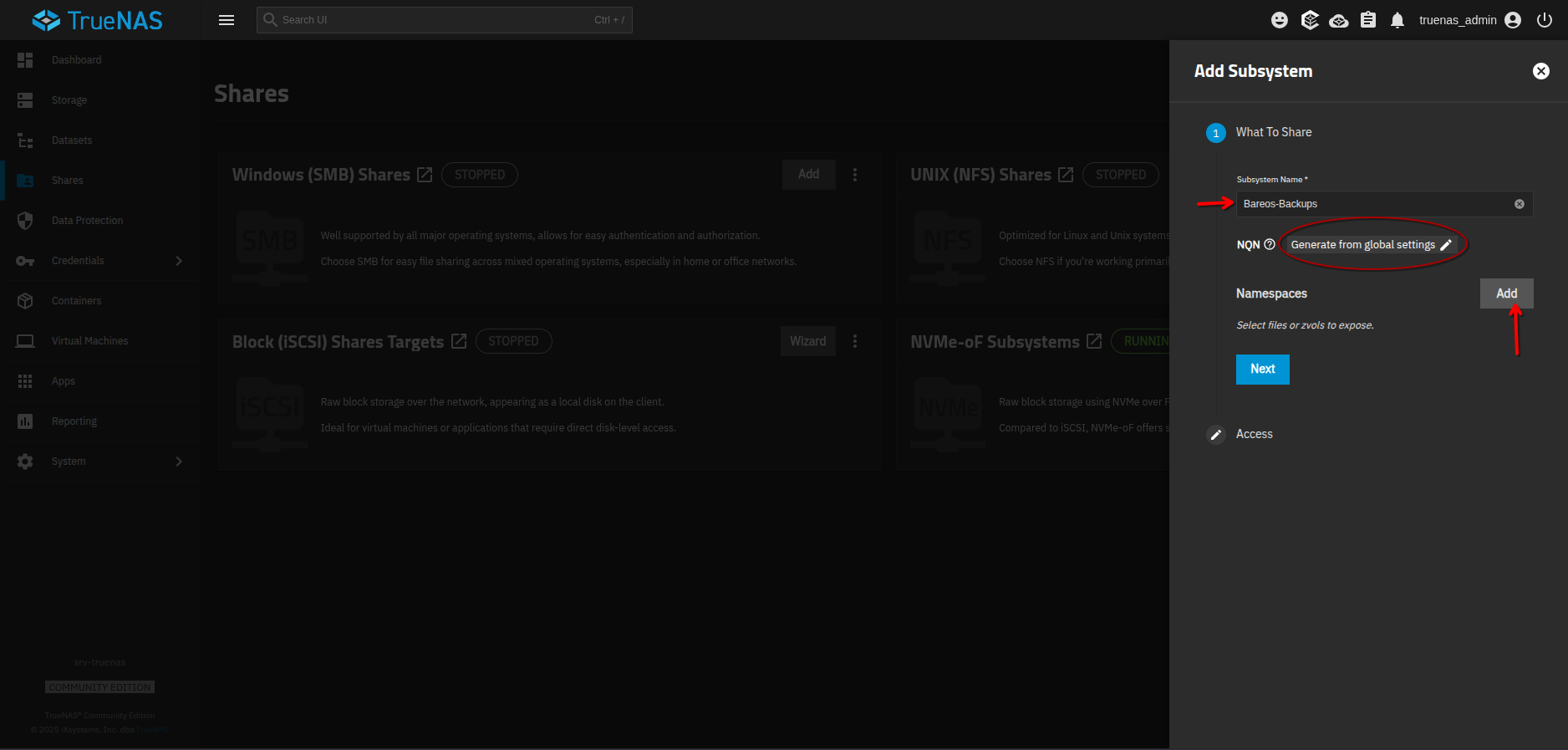The height and width of the screenshot is (750, 1568).
Task: Open Reporting
Action: 100,421
